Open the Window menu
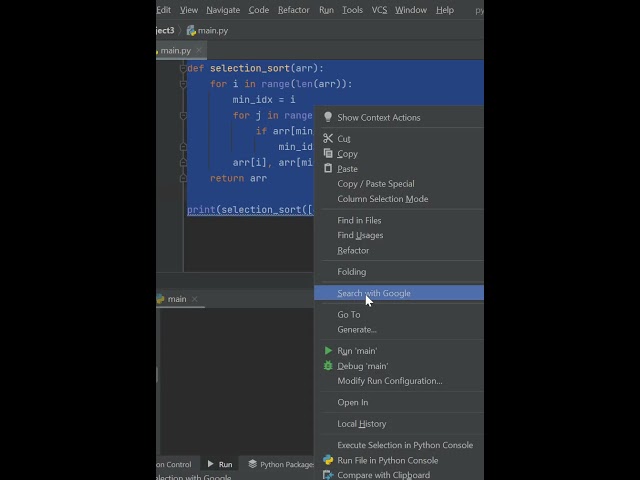 [411, 10]
